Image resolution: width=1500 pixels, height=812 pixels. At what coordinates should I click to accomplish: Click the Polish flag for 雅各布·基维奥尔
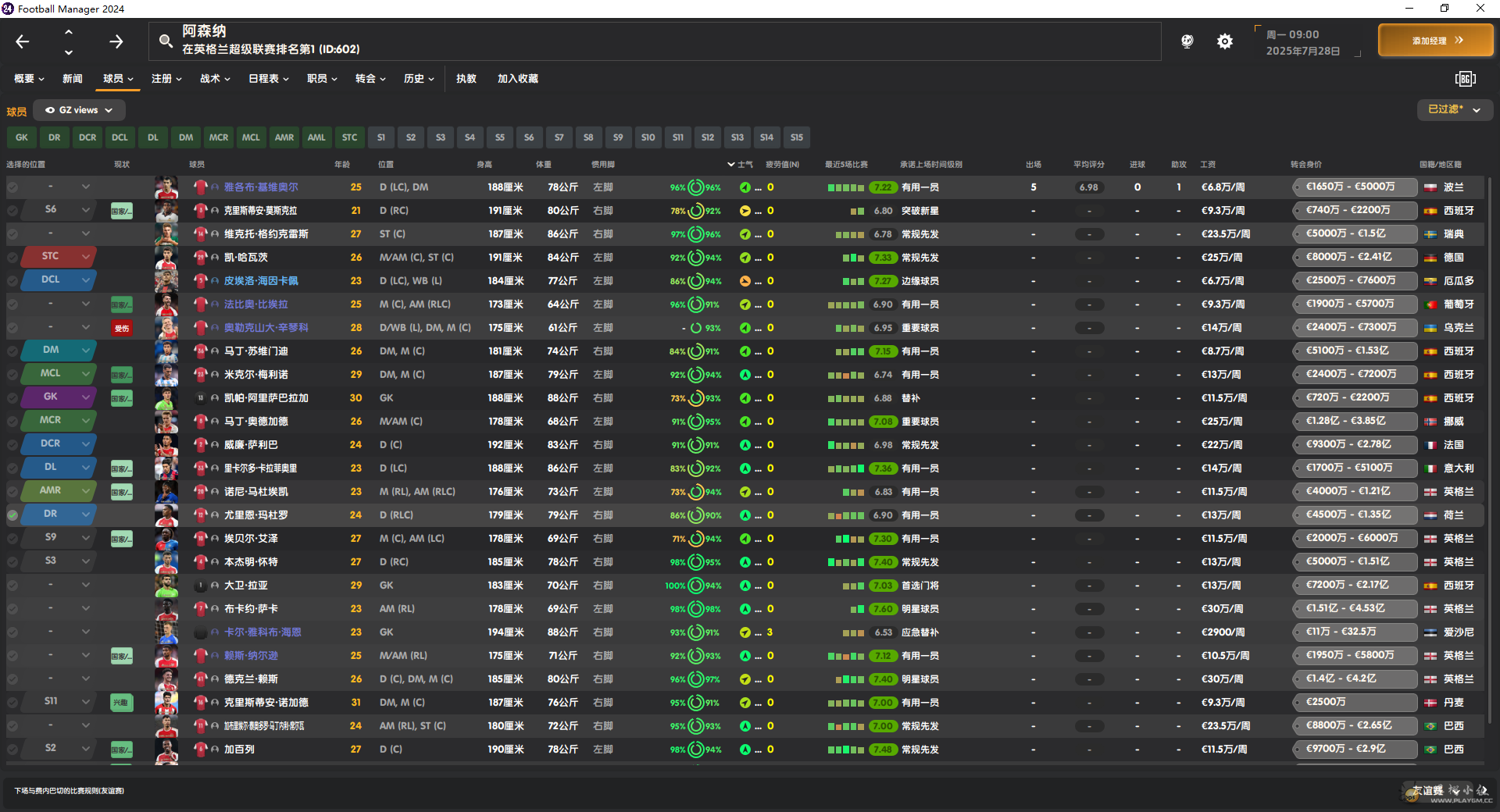pyautogui.click(x=1430, y=187)
